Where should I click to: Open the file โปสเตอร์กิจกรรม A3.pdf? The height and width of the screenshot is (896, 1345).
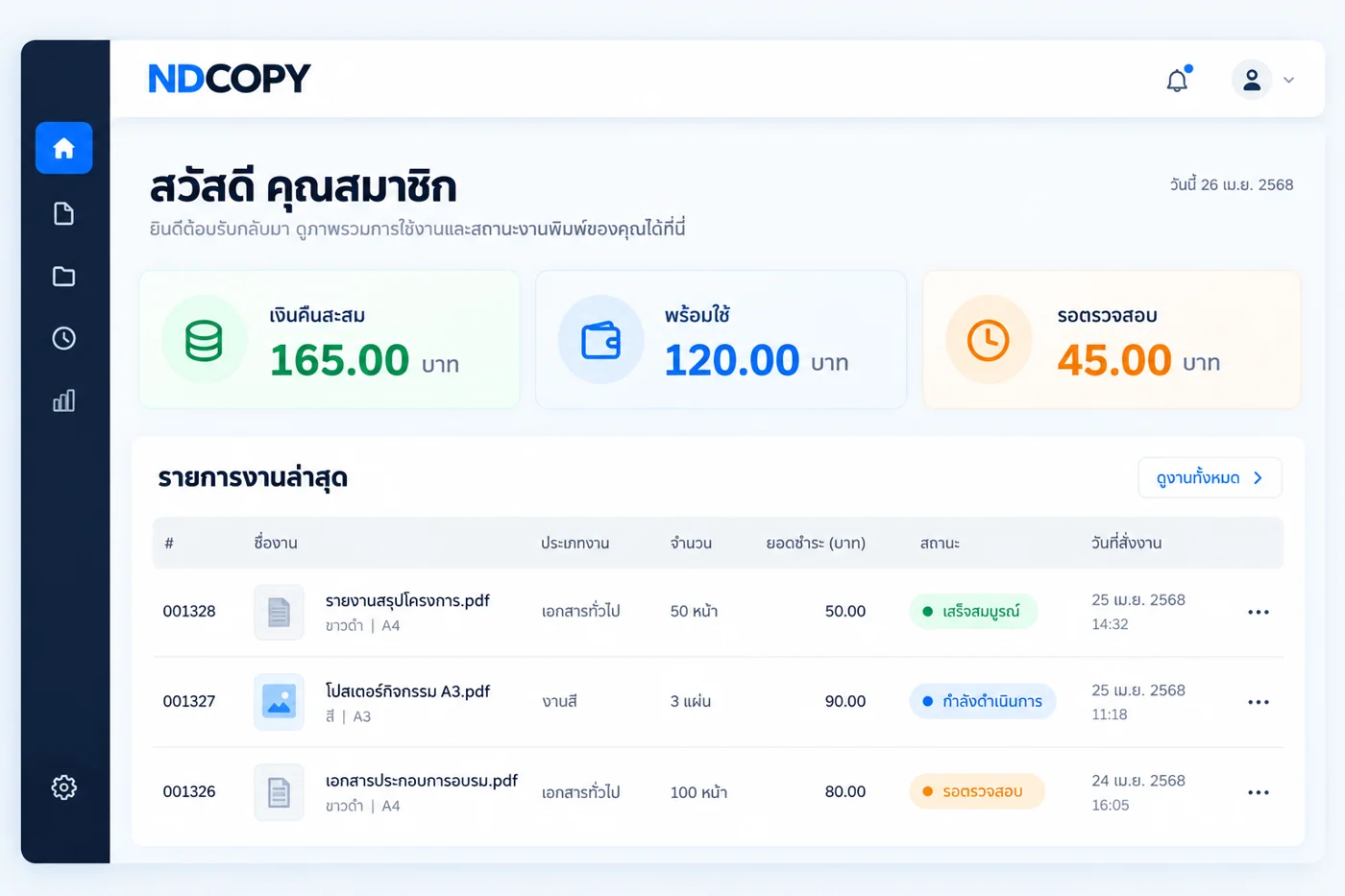pyautogui.click(x=407, y=690)
